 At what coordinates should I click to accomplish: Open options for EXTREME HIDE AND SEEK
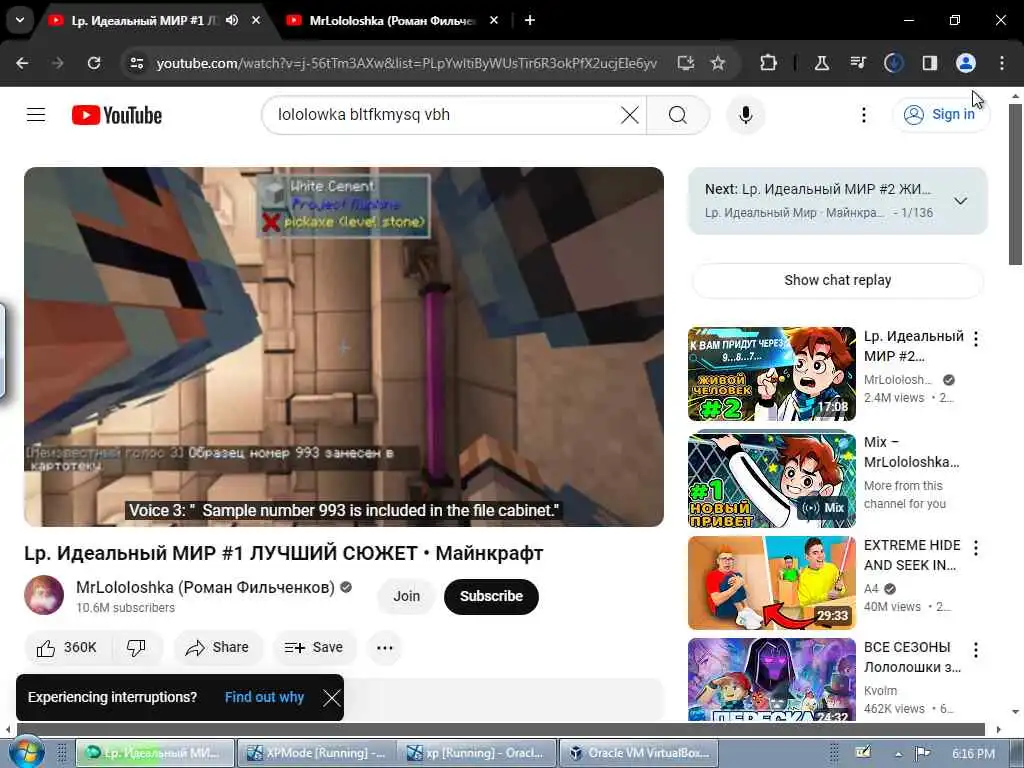[x=976, y=547]
